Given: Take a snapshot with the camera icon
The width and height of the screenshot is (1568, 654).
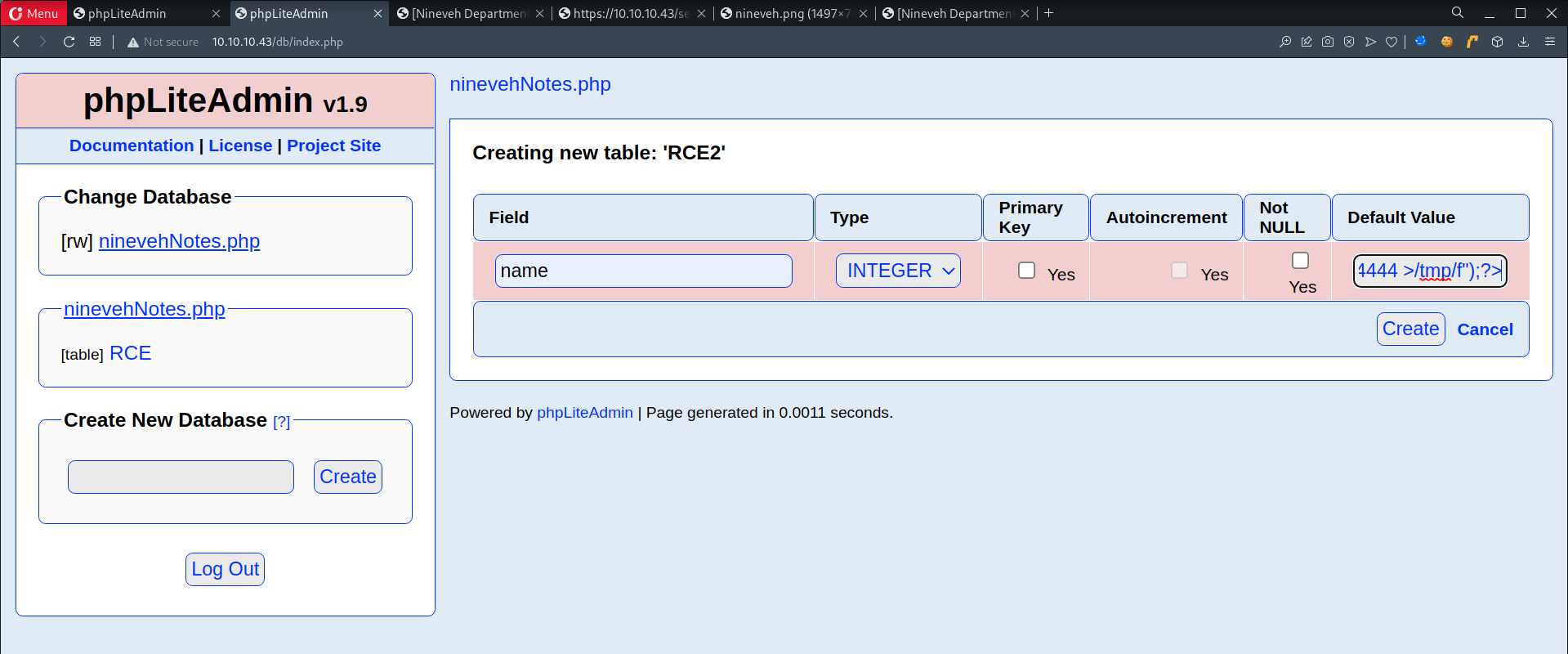Looking at the screenshot, I should click(x=1328, y=42).
